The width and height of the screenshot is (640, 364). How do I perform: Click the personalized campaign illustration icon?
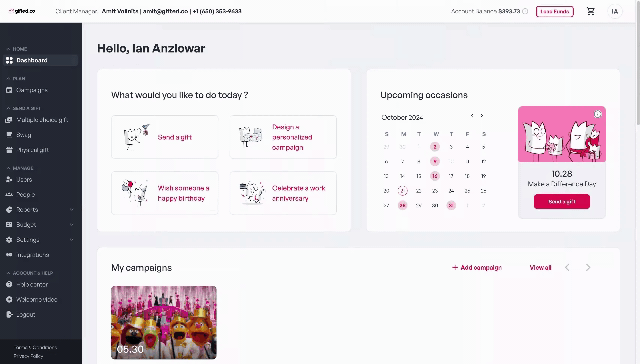click(251, 137)
